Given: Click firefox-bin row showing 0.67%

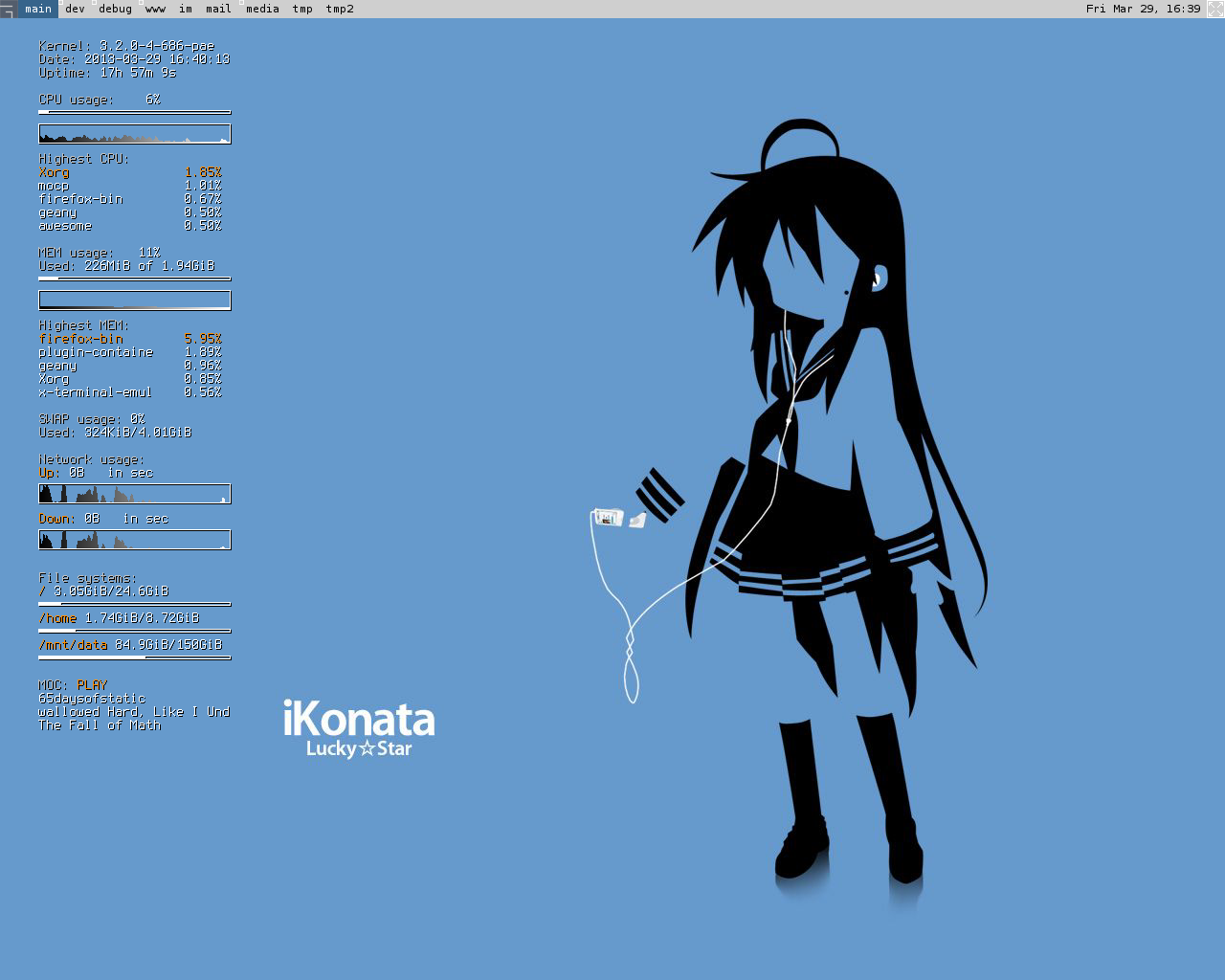Looking at the screenshot, I should point(130,199).
